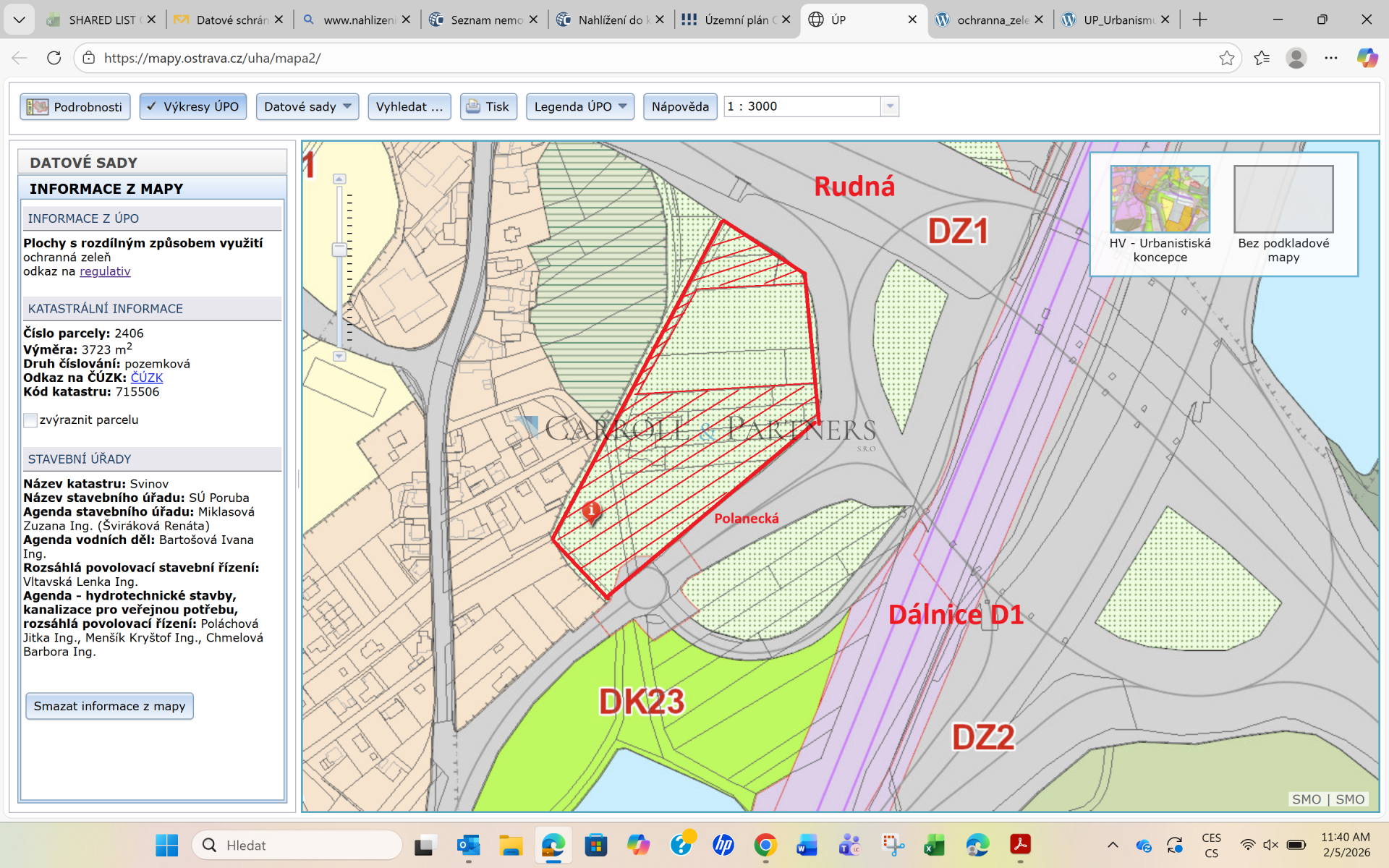Open the regulativ link

[x=105, y=271]
